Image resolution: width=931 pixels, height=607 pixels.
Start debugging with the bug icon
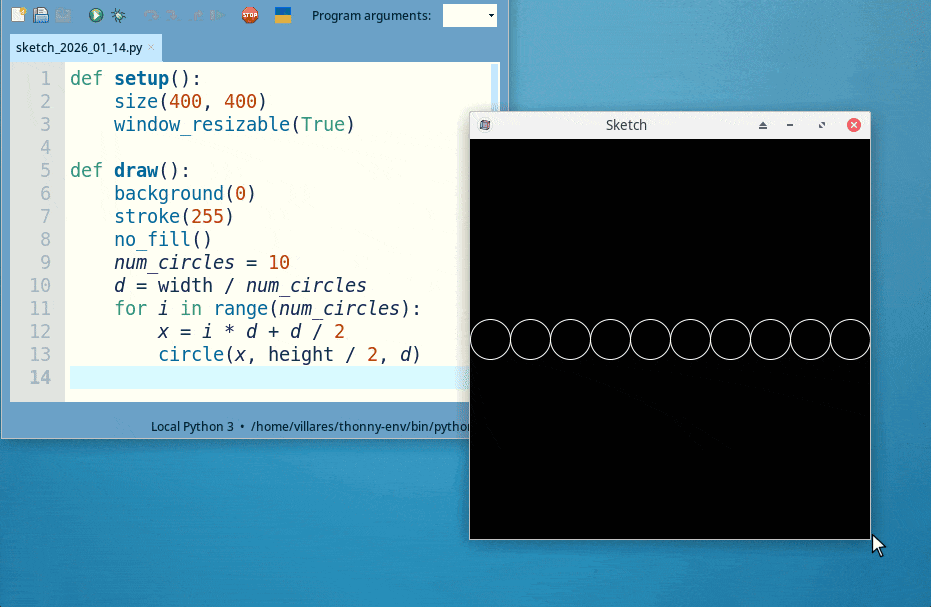click(118, 15)
